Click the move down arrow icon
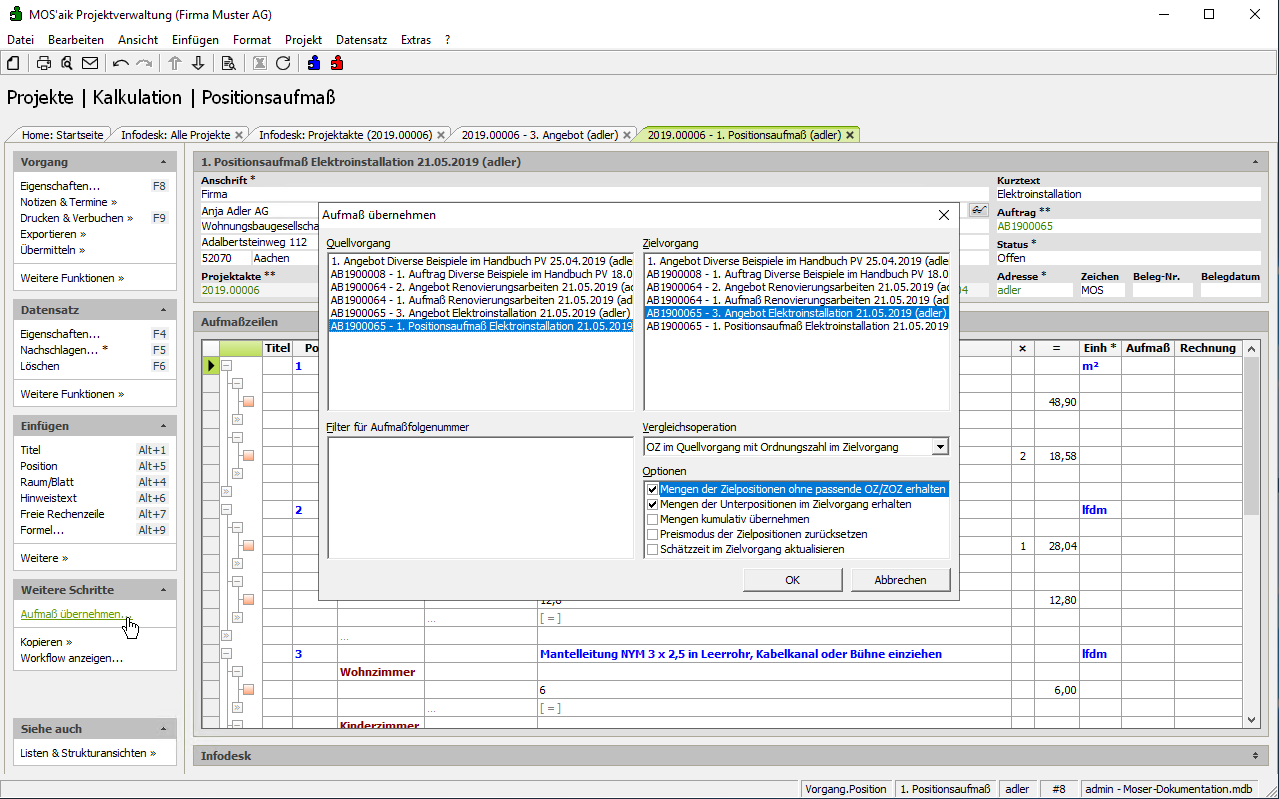 (198, 63)
